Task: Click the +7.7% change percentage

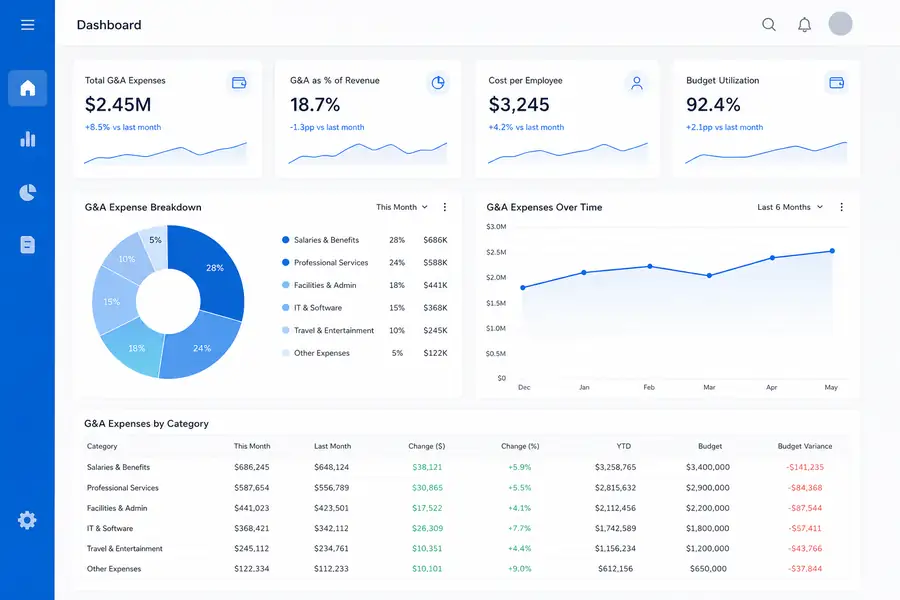Action: coord(519,528)
